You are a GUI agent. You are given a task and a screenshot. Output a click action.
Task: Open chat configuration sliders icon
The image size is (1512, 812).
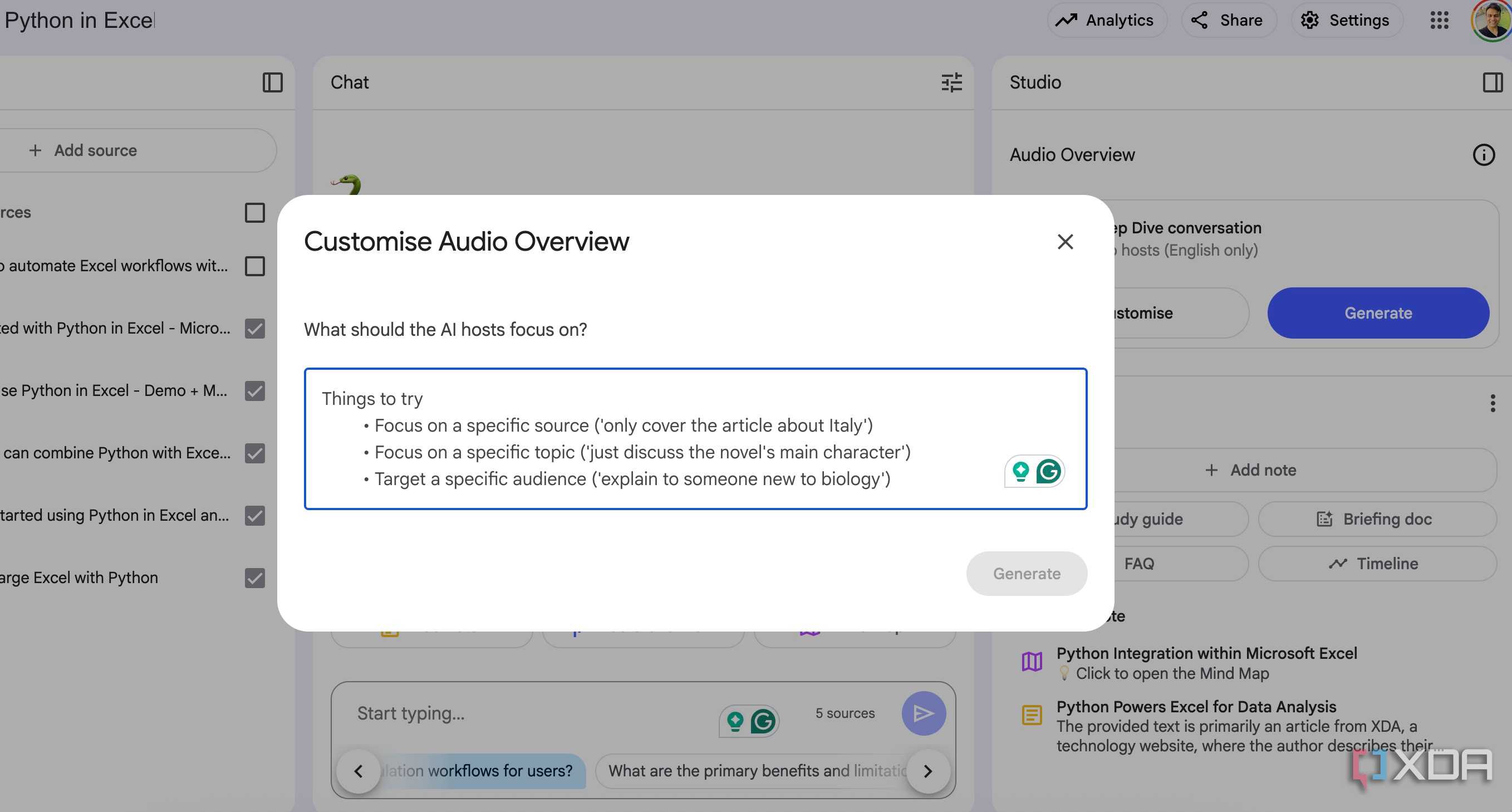pyautogui.click(x=951, y=82)
